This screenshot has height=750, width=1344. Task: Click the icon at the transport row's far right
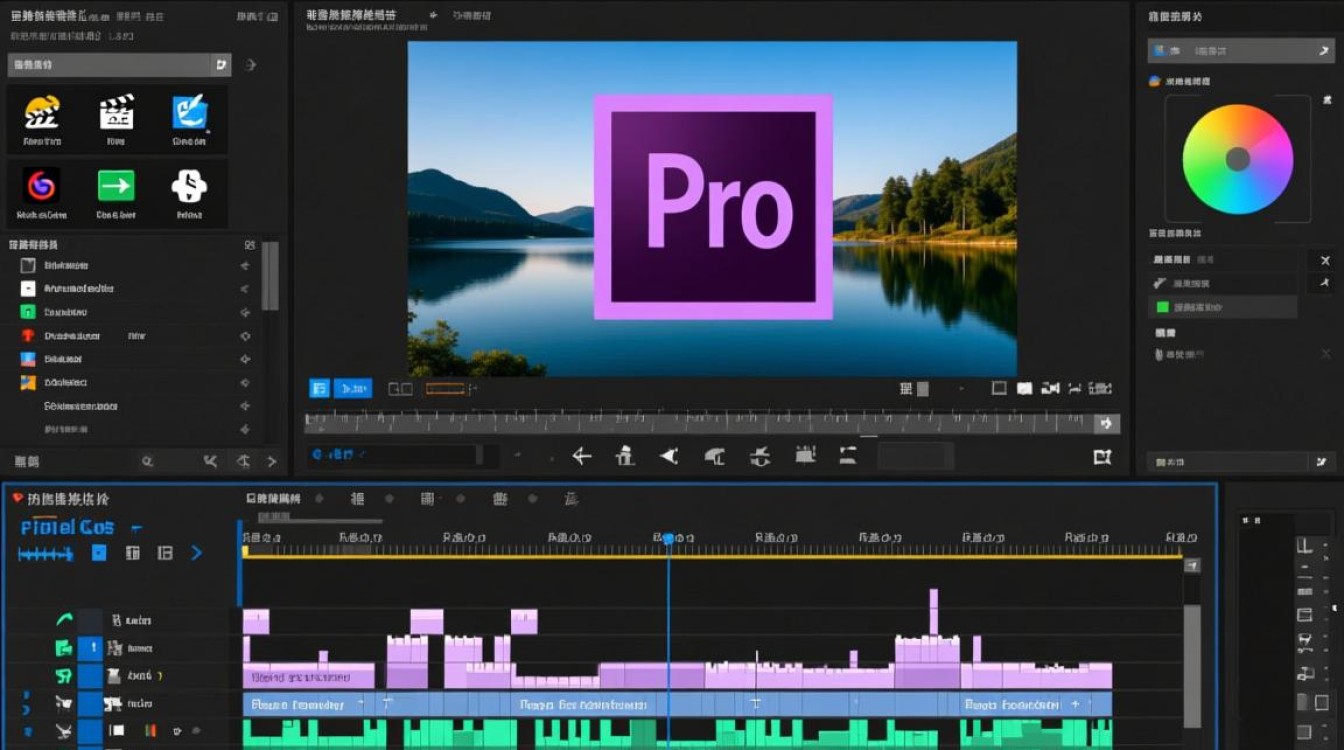(x=1102, y=456)
